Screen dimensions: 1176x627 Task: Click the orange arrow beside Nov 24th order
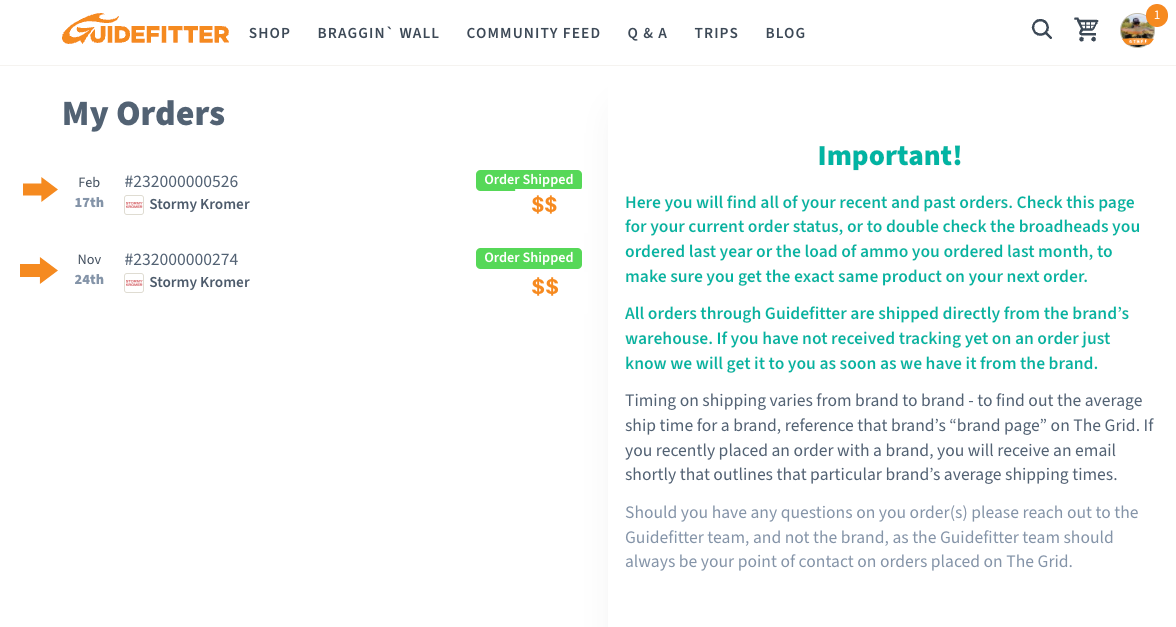point(39,270)
